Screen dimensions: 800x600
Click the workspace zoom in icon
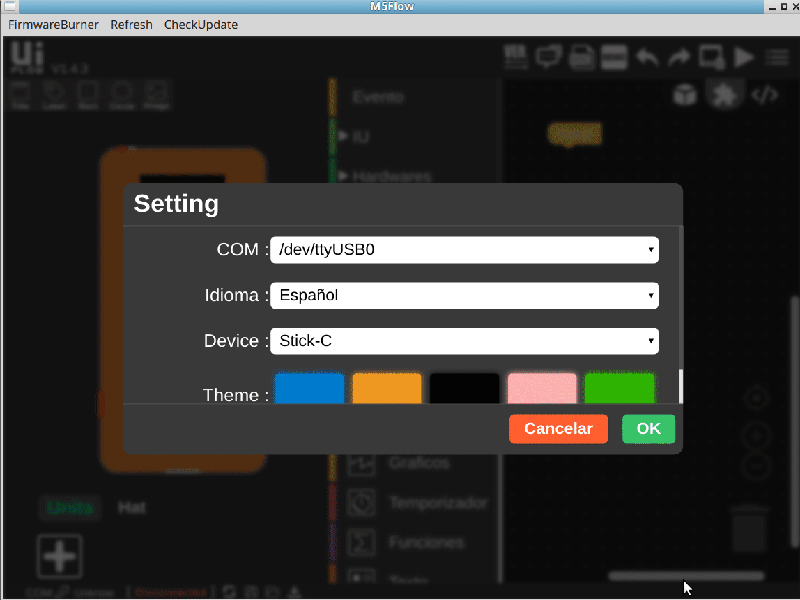(756, 436)
